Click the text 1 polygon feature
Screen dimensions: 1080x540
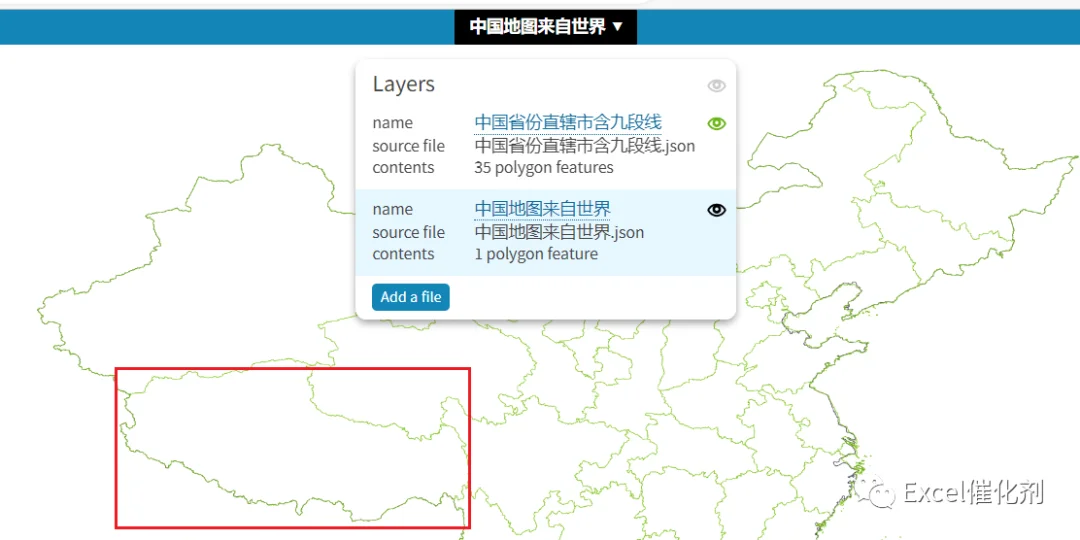click(536, 254)
